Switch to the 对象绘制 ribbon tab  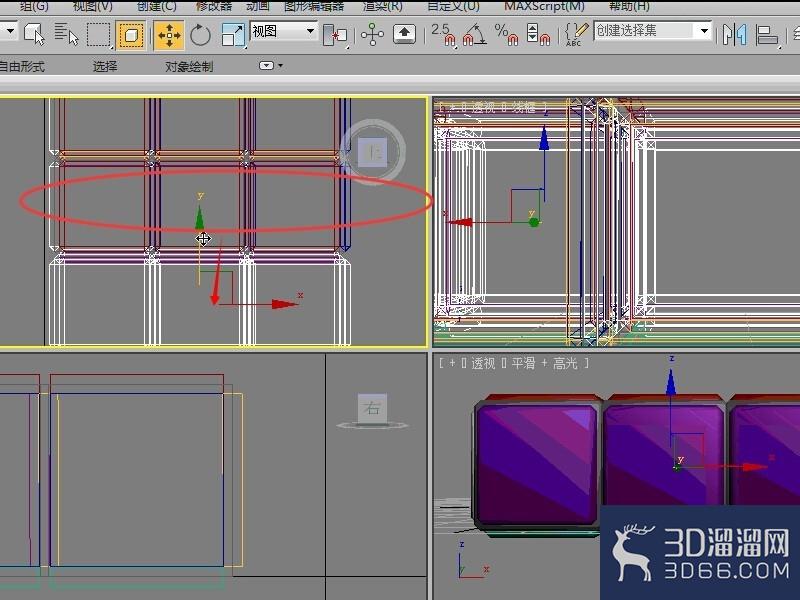(189, 66)
